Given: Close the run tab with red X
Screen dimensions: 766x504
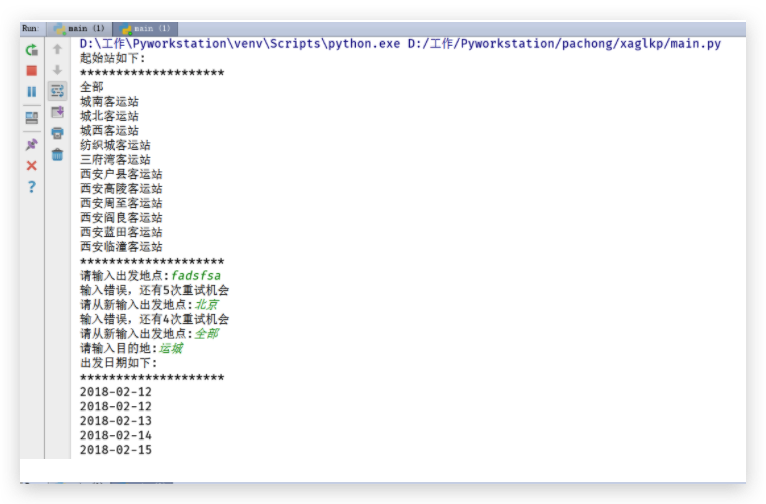Looking at the screenshot, I should tap(32, 165).
